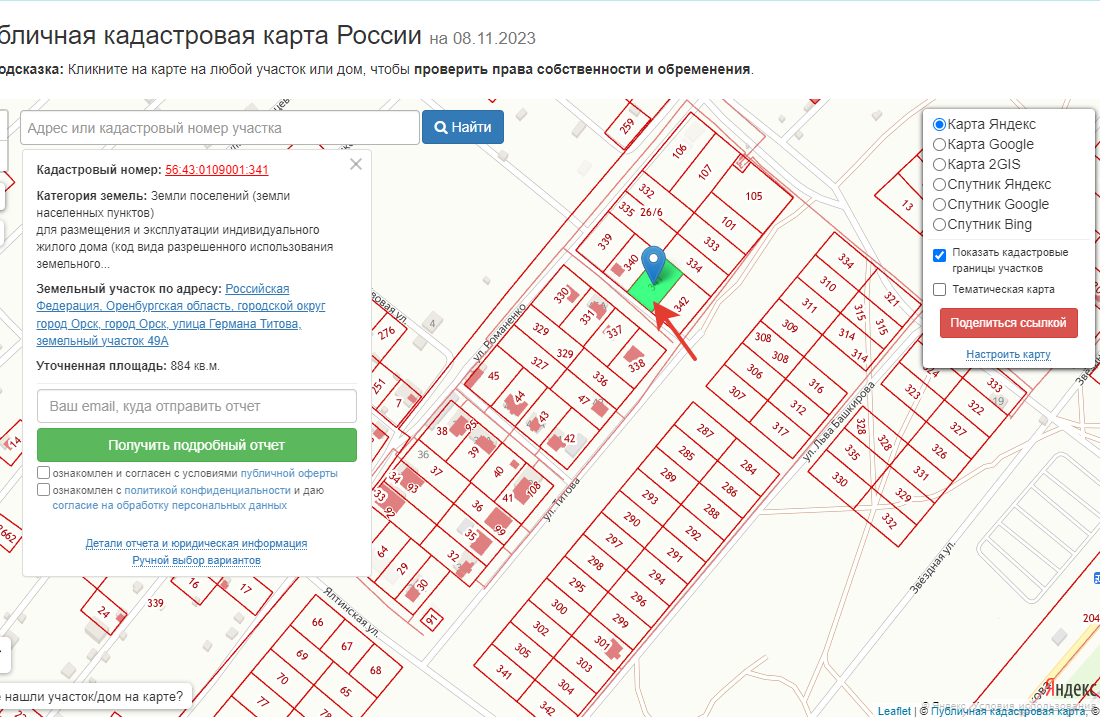The width and height of the screenshot is (1100, 717).
Task: Open Настроить карту link
Action: (1008, 354)
